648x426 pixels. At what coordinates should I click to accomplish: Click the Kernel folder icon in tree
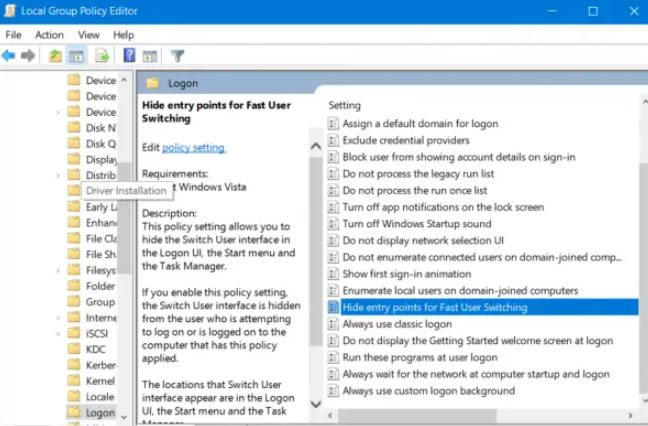pyautogui.click(x=74, y=381)
